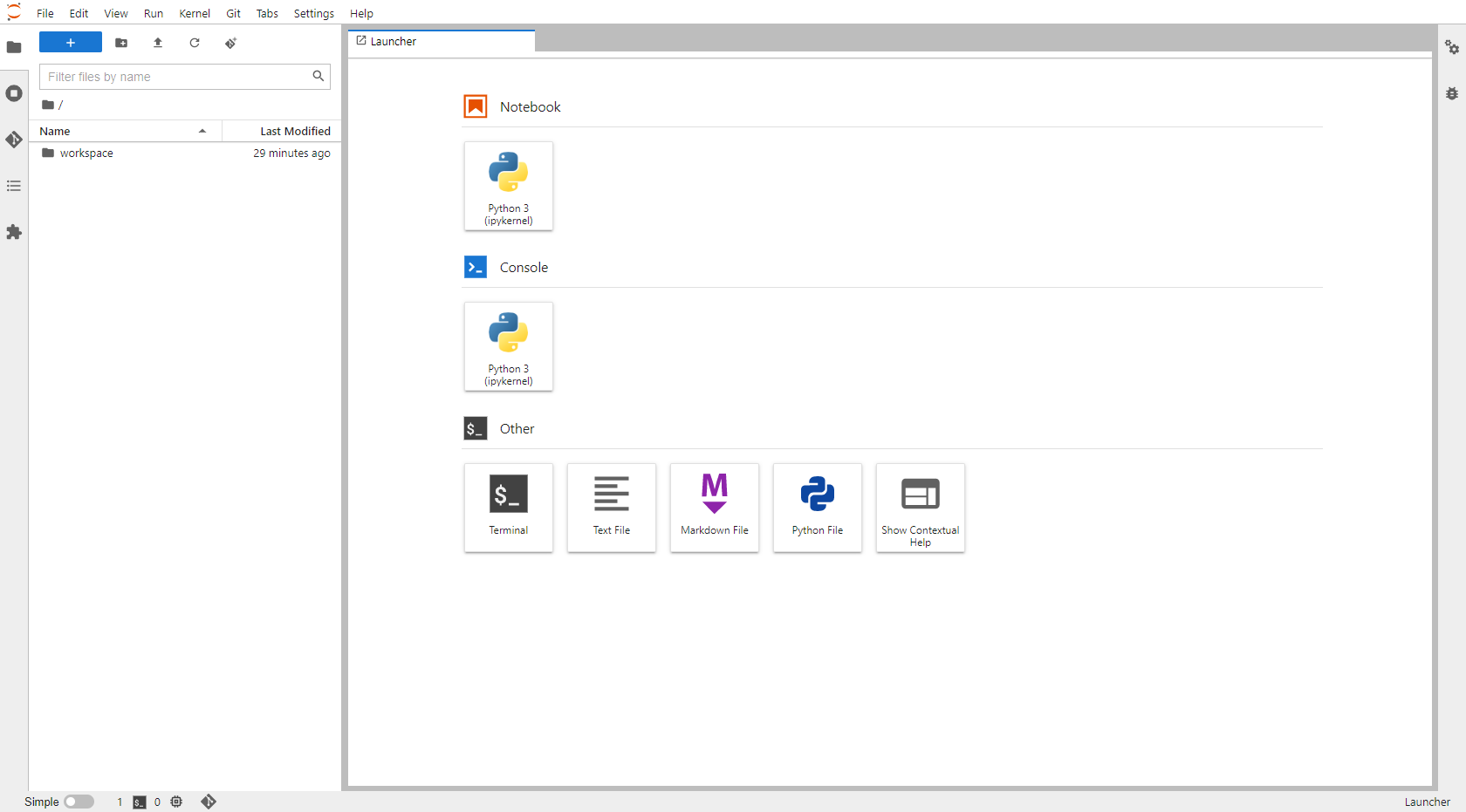
Task: Launch a Python 3 console
Action: point(509,346)
